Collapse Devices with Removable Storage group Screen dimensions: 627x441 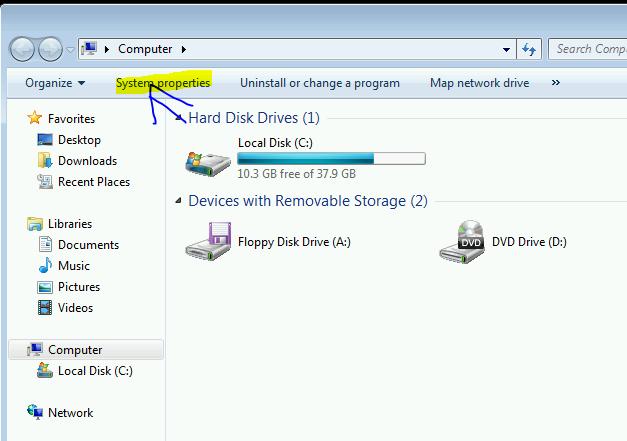pyautogui.click(x=179, y=200)
